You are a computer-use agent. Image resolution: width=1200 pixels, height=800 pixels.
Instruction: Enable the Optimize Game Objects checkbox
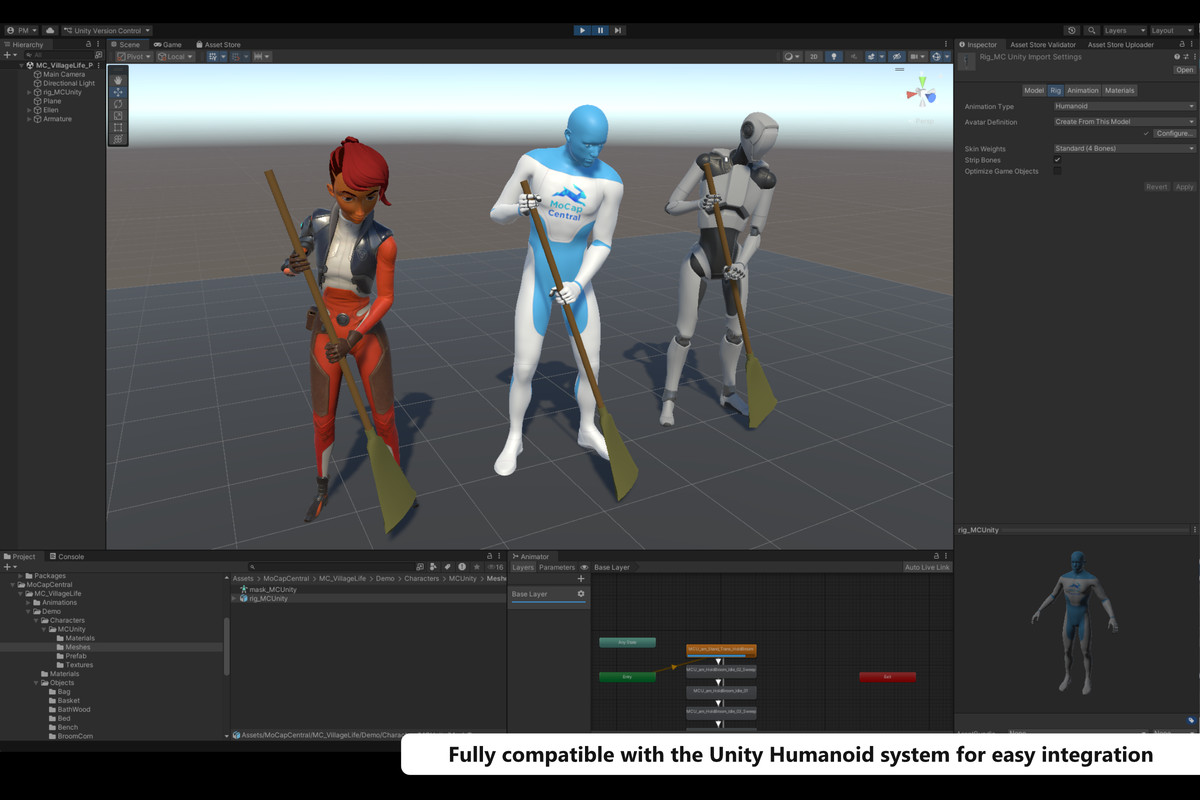pyautogui.click(x=1057, y=171)
